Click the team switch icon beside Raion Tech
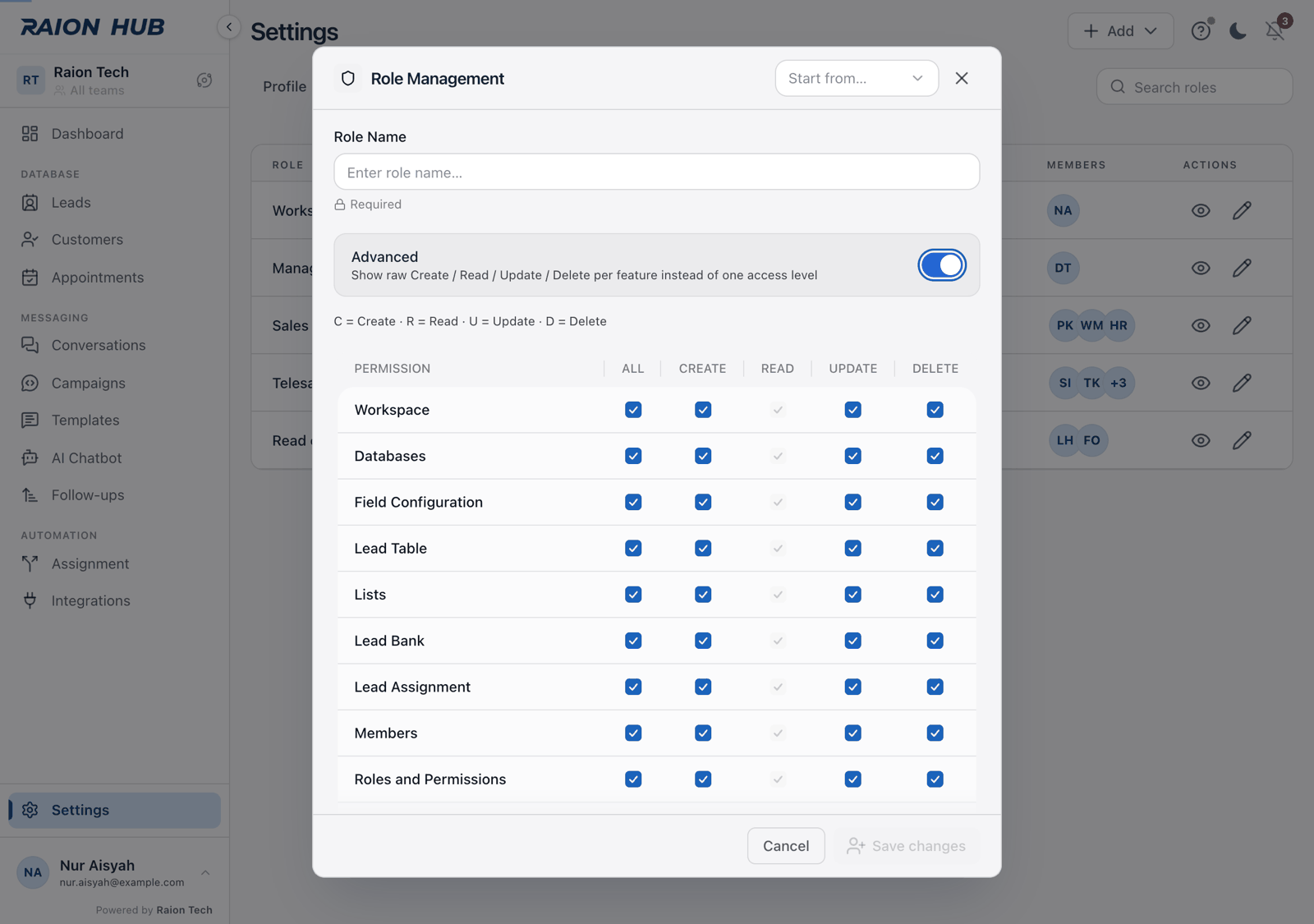Image resolution: width=1314 pixels, height=924 pixels. point(204,80)
